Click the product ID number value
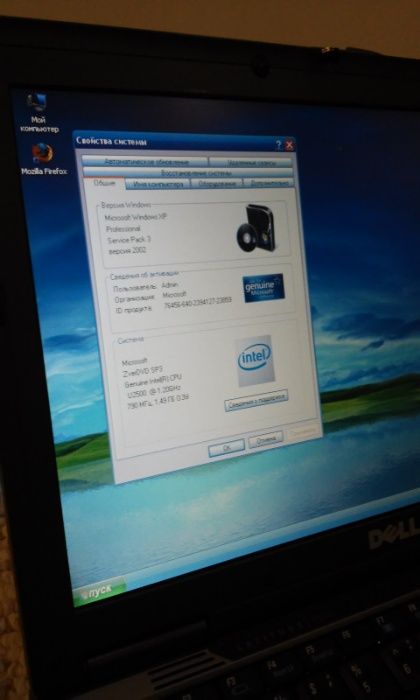Image resolution: width=420 pixels, height=700 pixels. coord(198,304)
